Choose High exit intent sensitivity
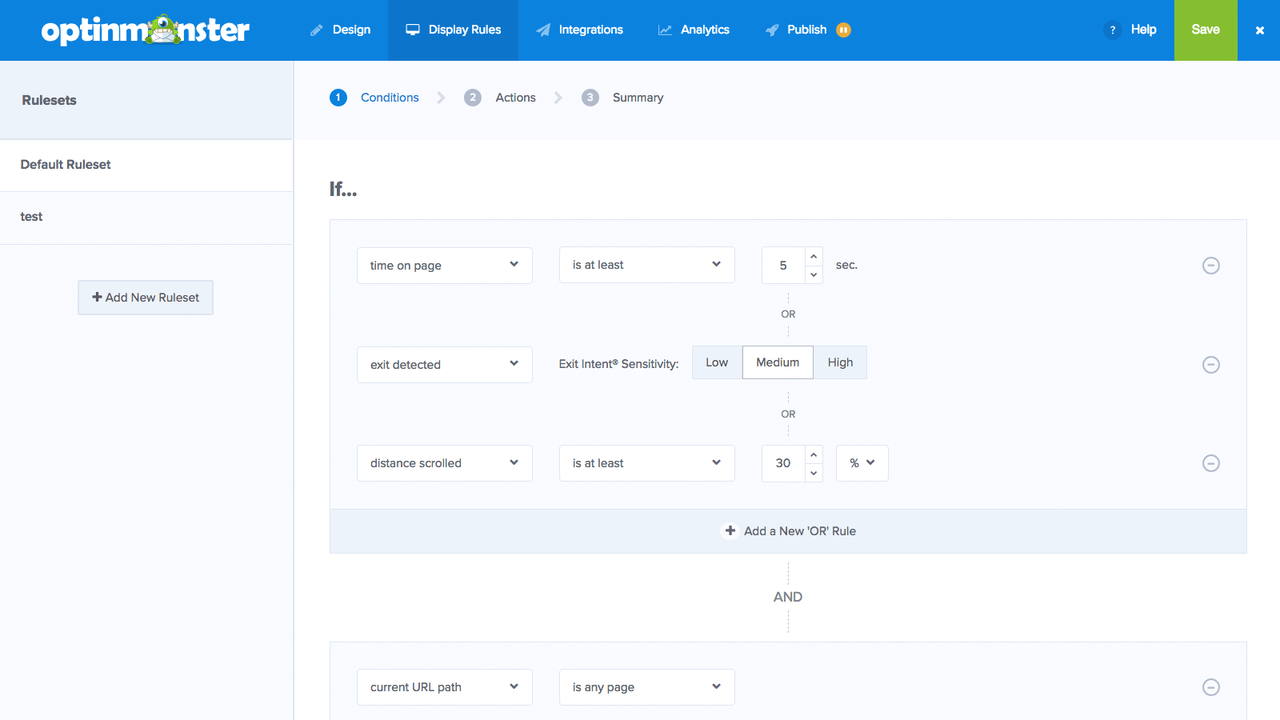The height and width of the screenshot is (720, 1280). click(x=840, y=363)
